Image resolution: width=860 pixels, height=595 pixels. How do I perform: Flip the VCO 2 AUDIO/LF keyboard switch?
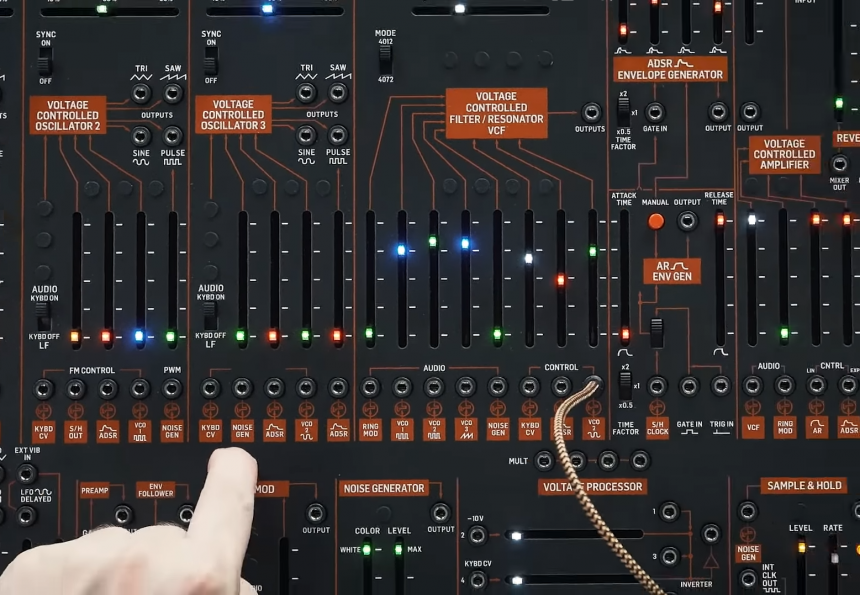(43, 316)
